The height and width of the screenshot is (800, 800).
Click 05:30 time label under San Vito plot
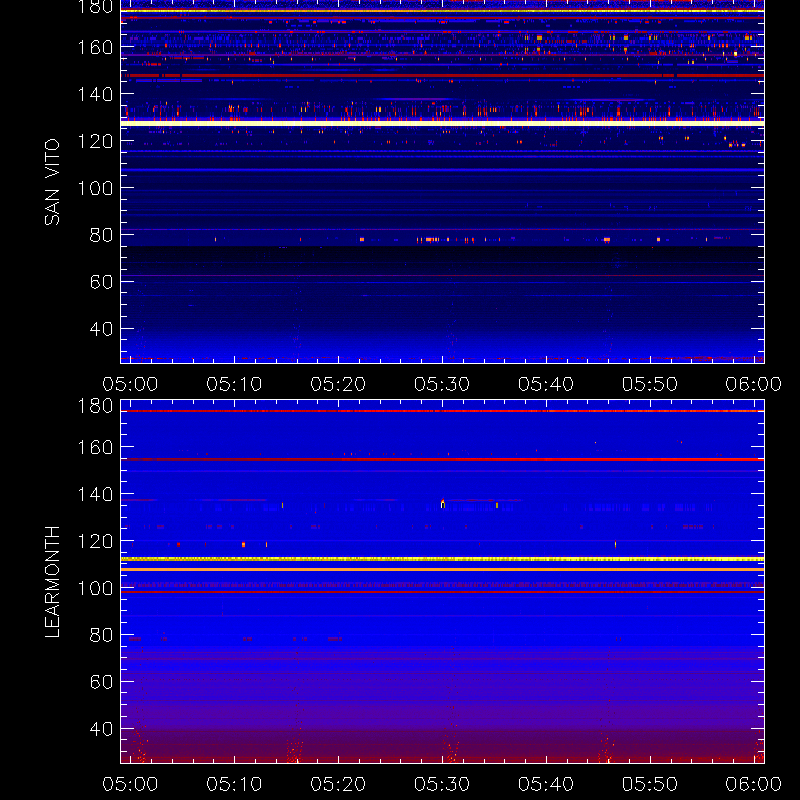[442, 384]
